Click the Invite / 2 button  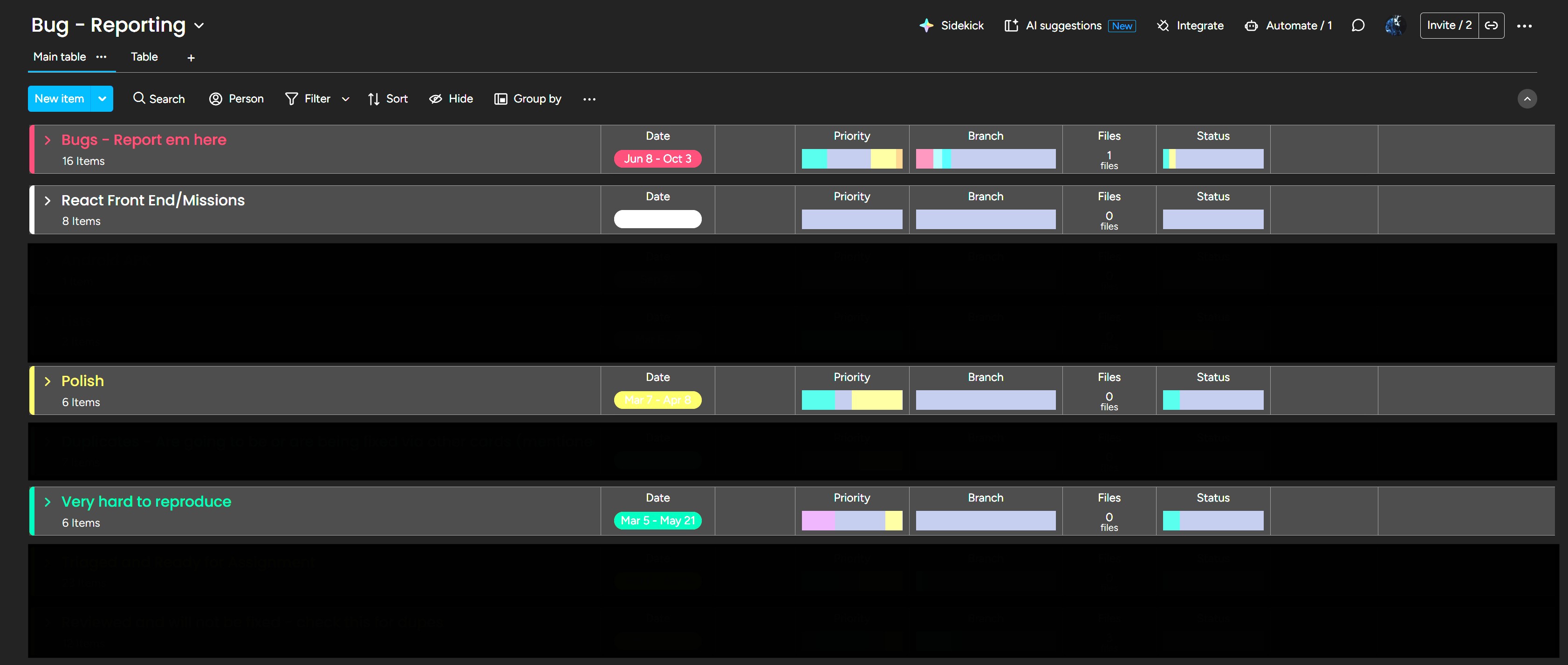(x=1449, y=26)
